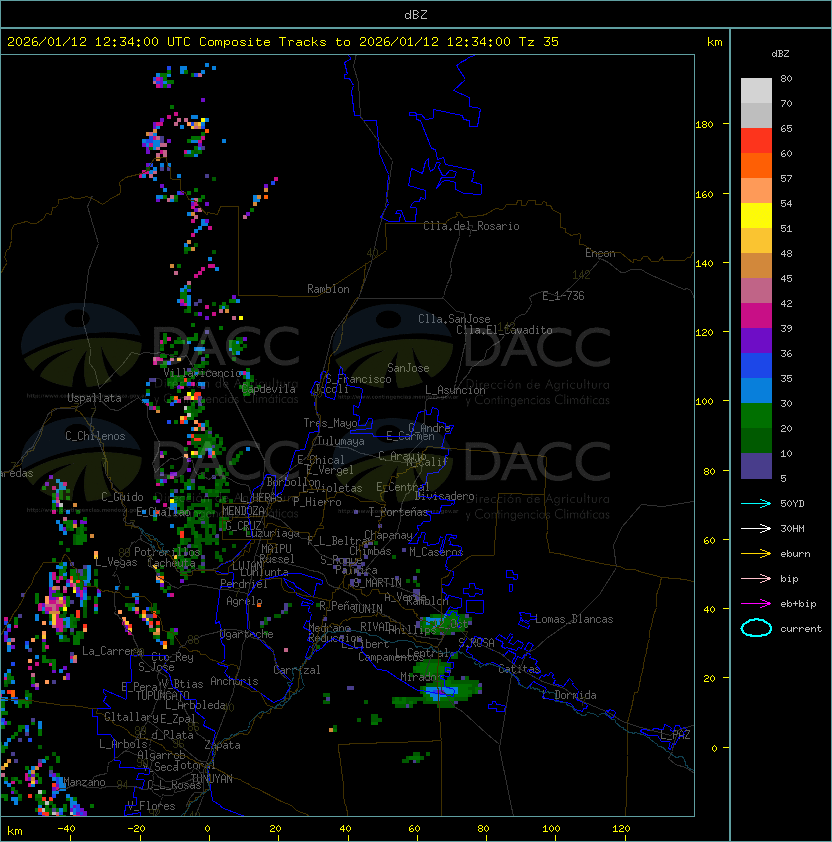Click the blue radar echo near Mirador
Viewport: 832px width, 842px height.
442,691
